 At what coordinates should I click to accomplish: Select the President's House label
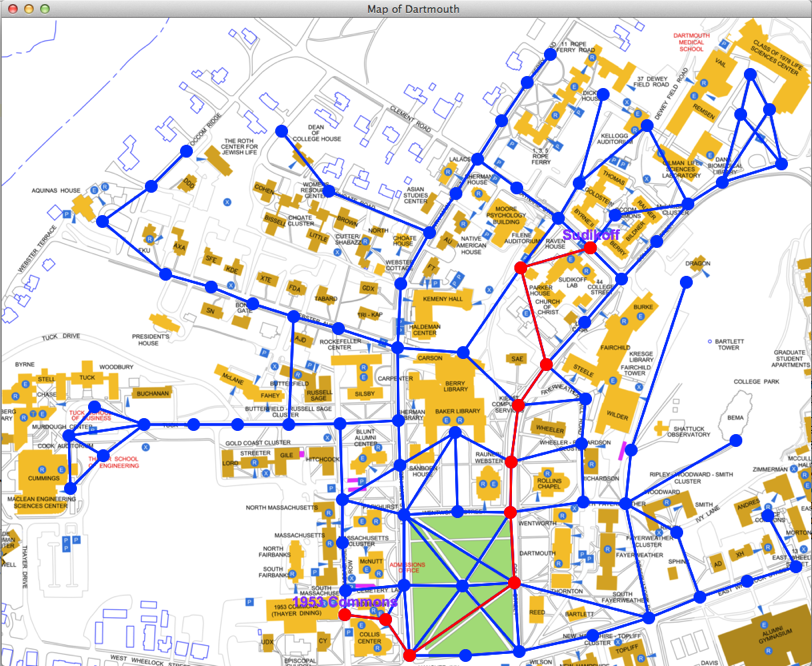[x=150, y=340]
